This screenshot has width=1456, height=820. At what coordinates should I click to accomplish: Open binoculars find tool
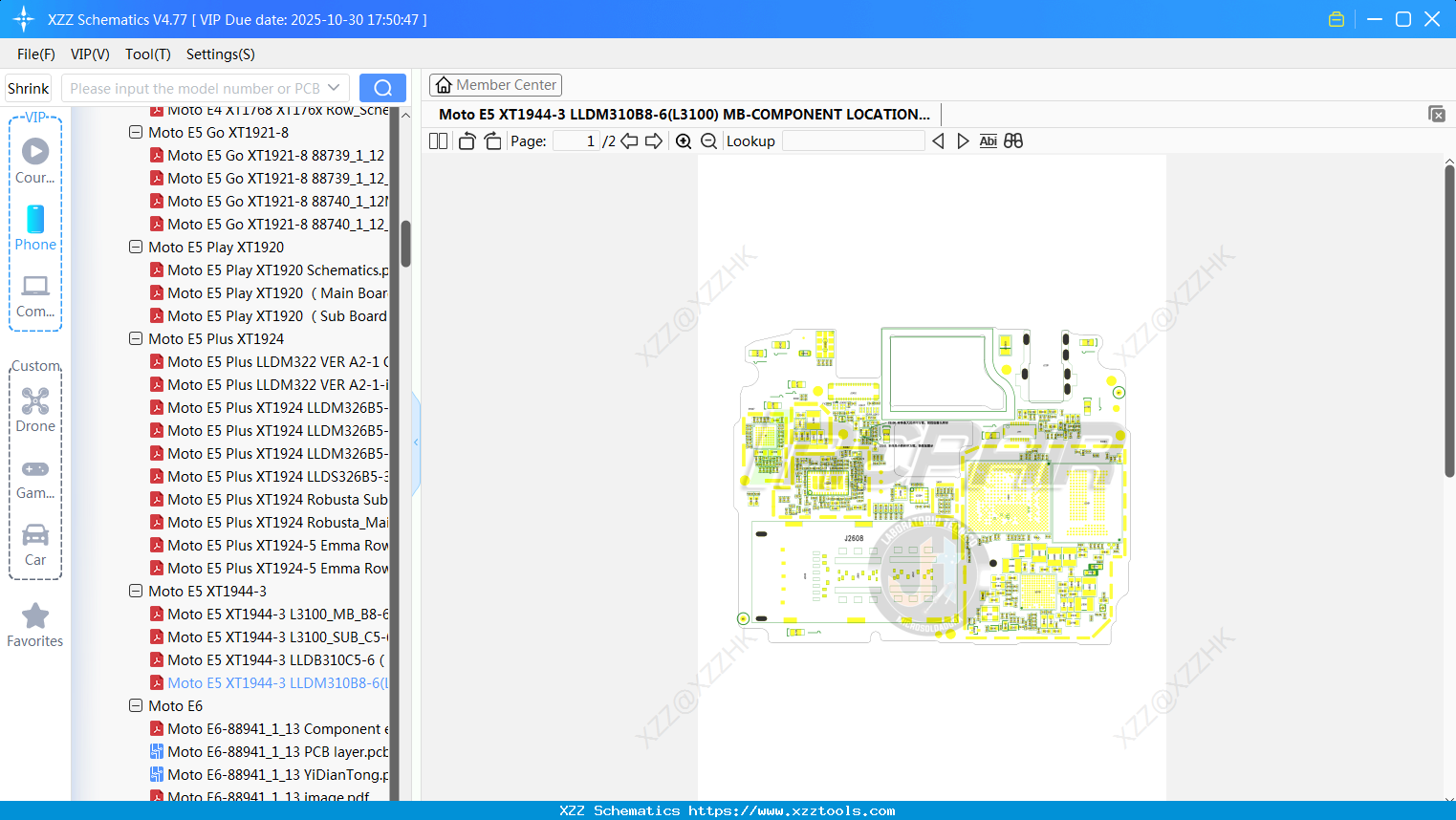(1013, 141)
